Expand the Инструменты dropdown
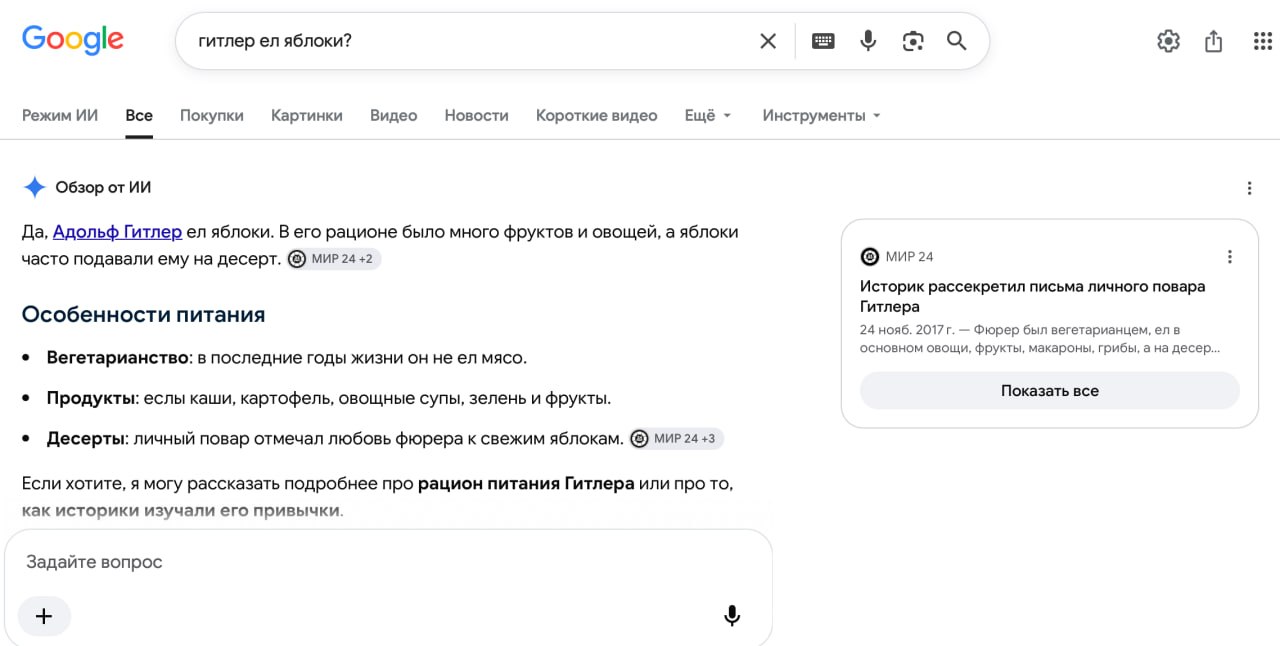The height and width of the screenshot is (646, 1280). tap(822, 115)
